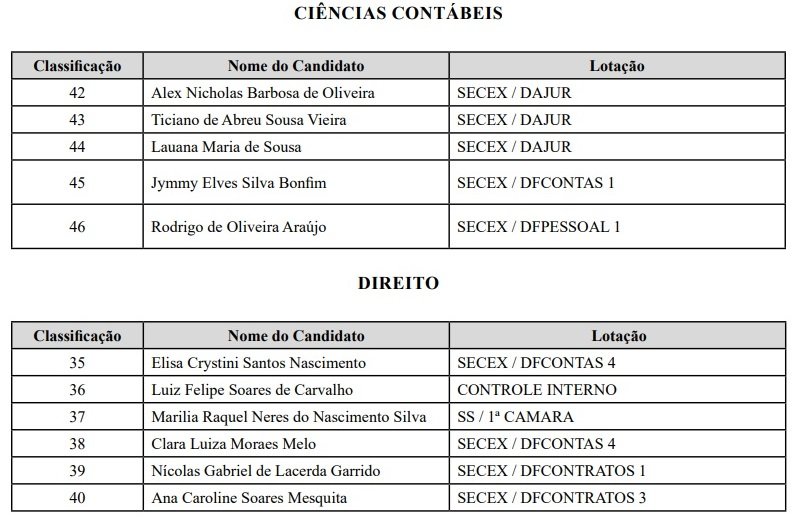Click the CIÊNCIAS CONTÁBEIS heading
This screenshot has width=798, height=522.
coord(398,13)
